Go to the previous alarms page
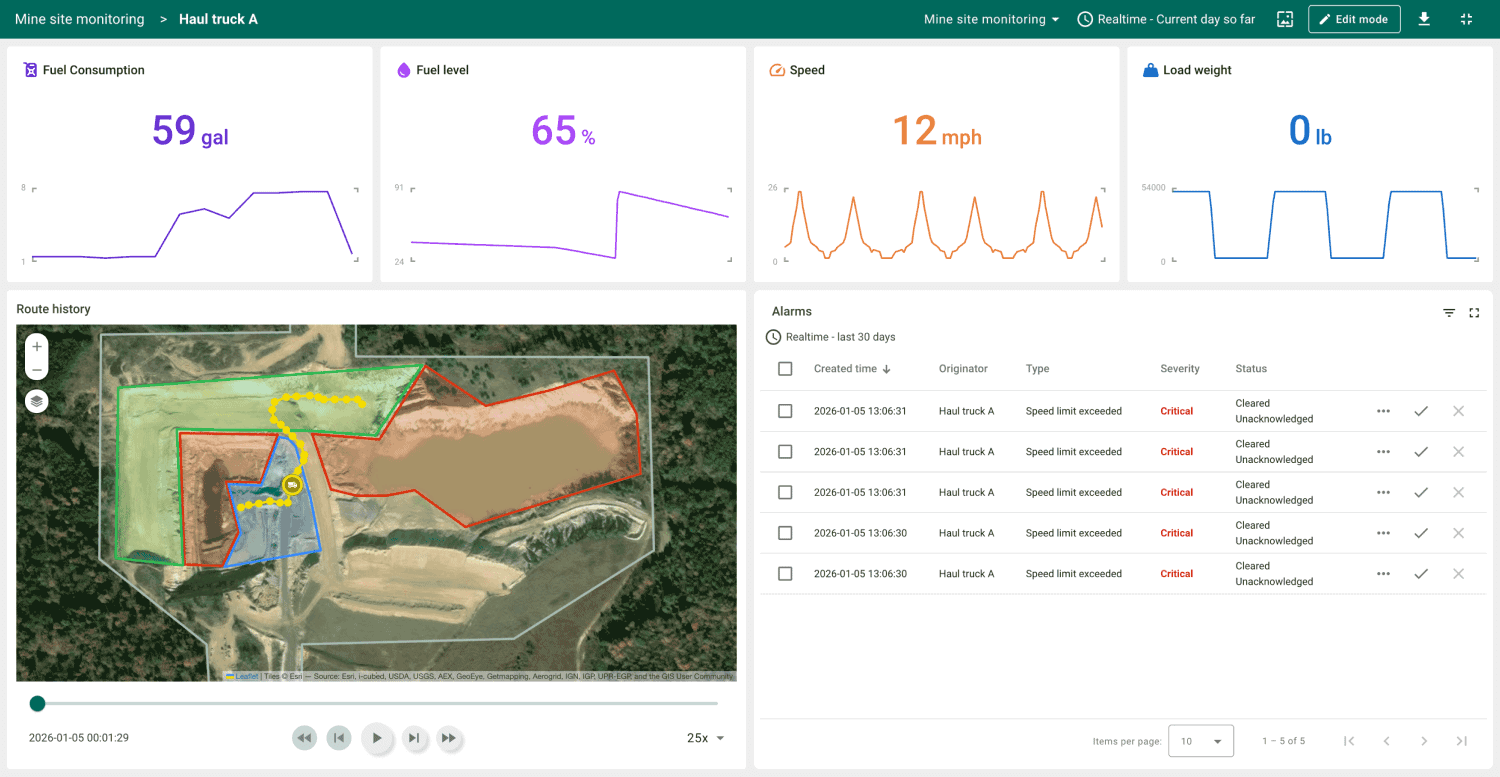Screen dimensions: 1500x777 tap(1386, 741)
